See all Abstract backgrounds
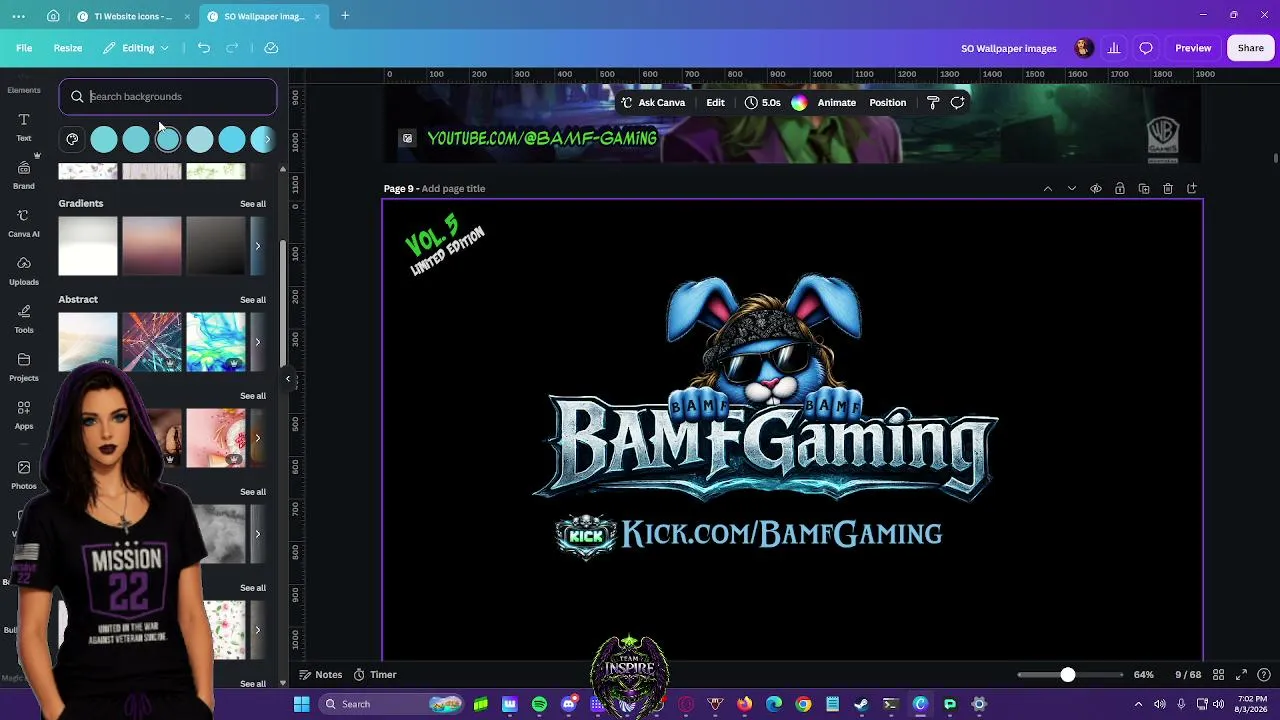 tap(253, 300)
